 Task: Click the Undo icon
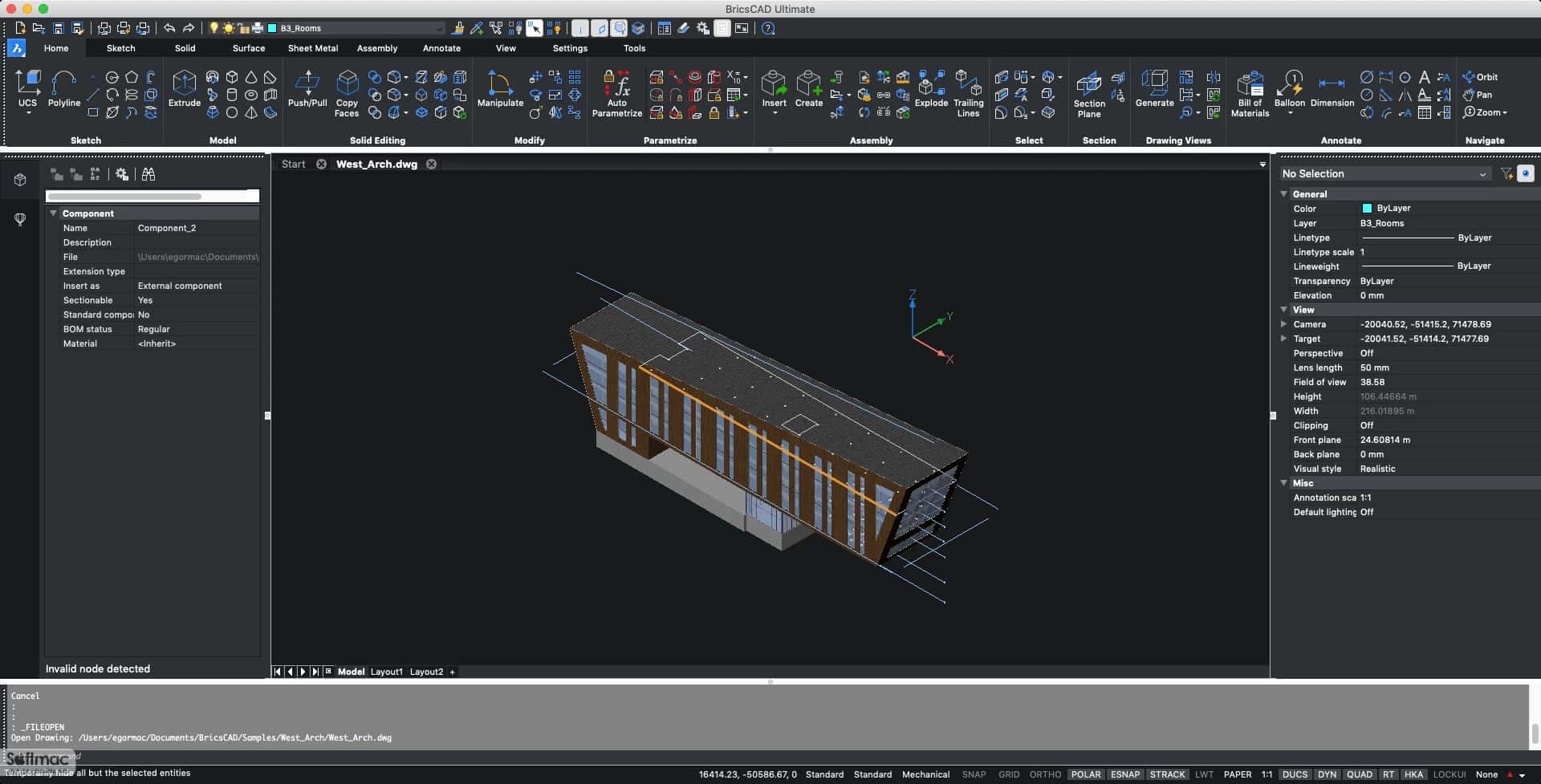tap(169, 28)
